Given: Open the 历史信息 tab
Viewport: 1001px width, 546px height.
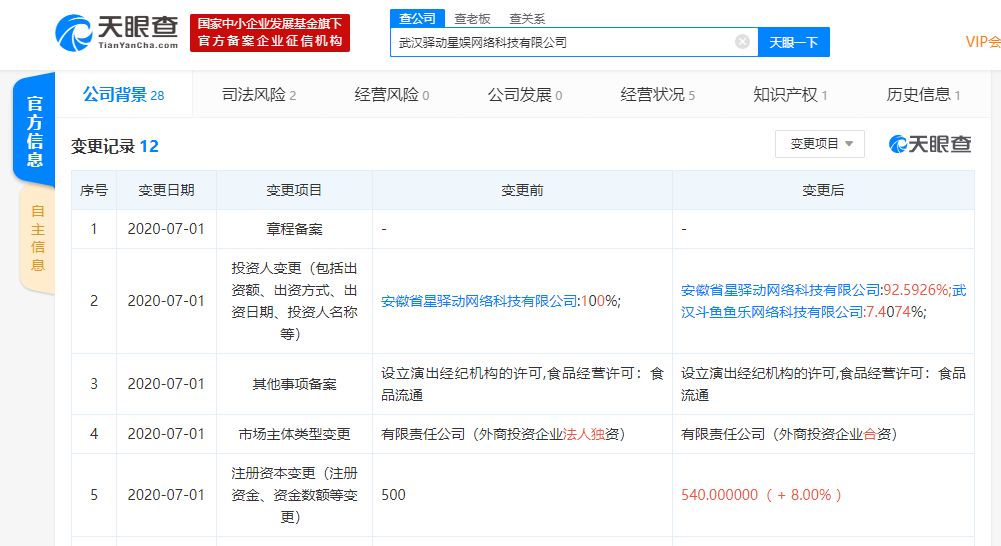Looking at the screenshot, I should click(x=923, y=95).
